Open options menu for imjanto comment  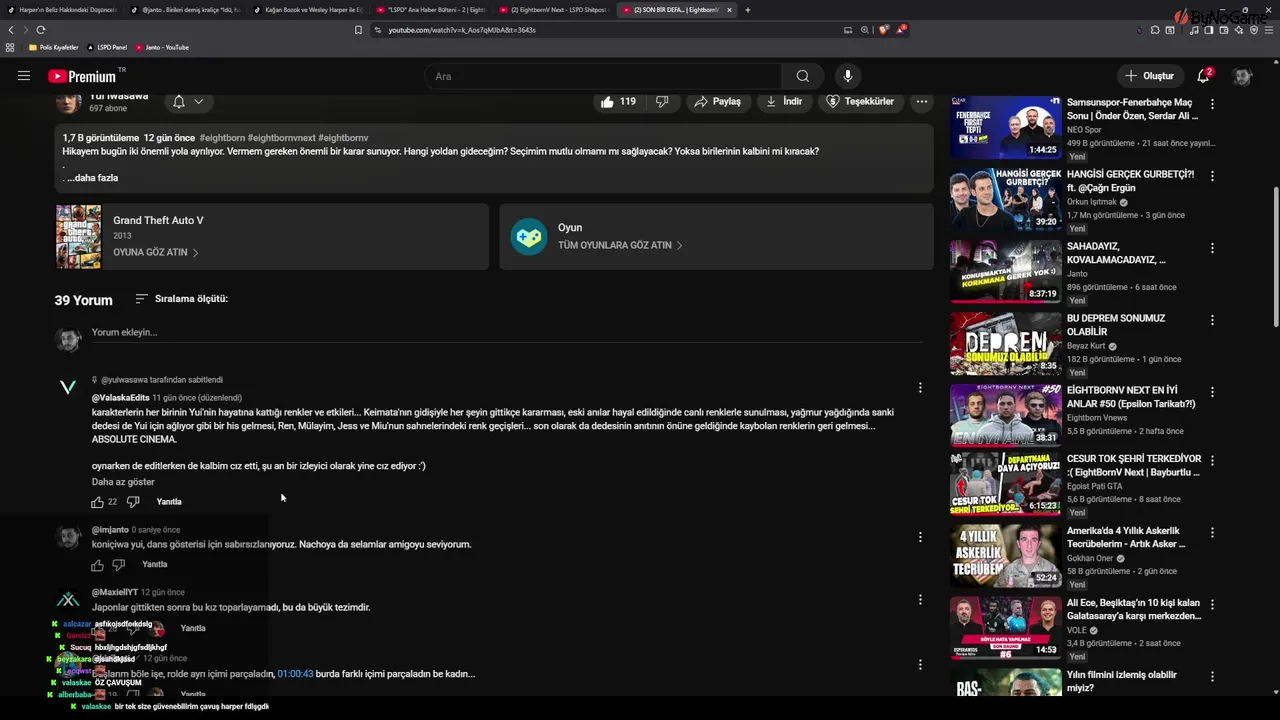pyautogui.click(x=920, y=537)
